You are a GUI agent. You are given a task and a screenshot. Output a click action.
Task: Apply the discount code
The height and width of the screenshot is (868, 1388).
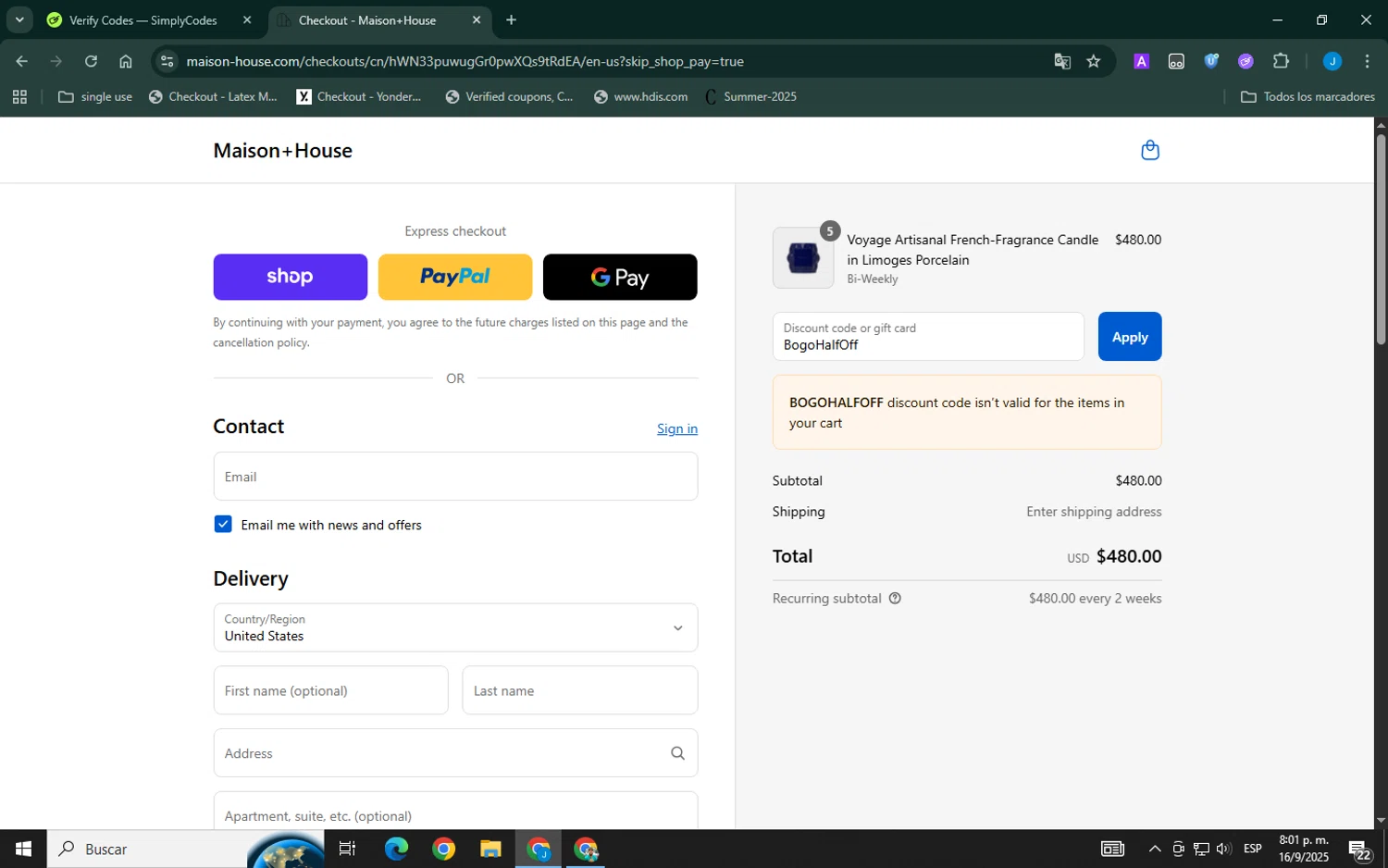[1130, 337]
